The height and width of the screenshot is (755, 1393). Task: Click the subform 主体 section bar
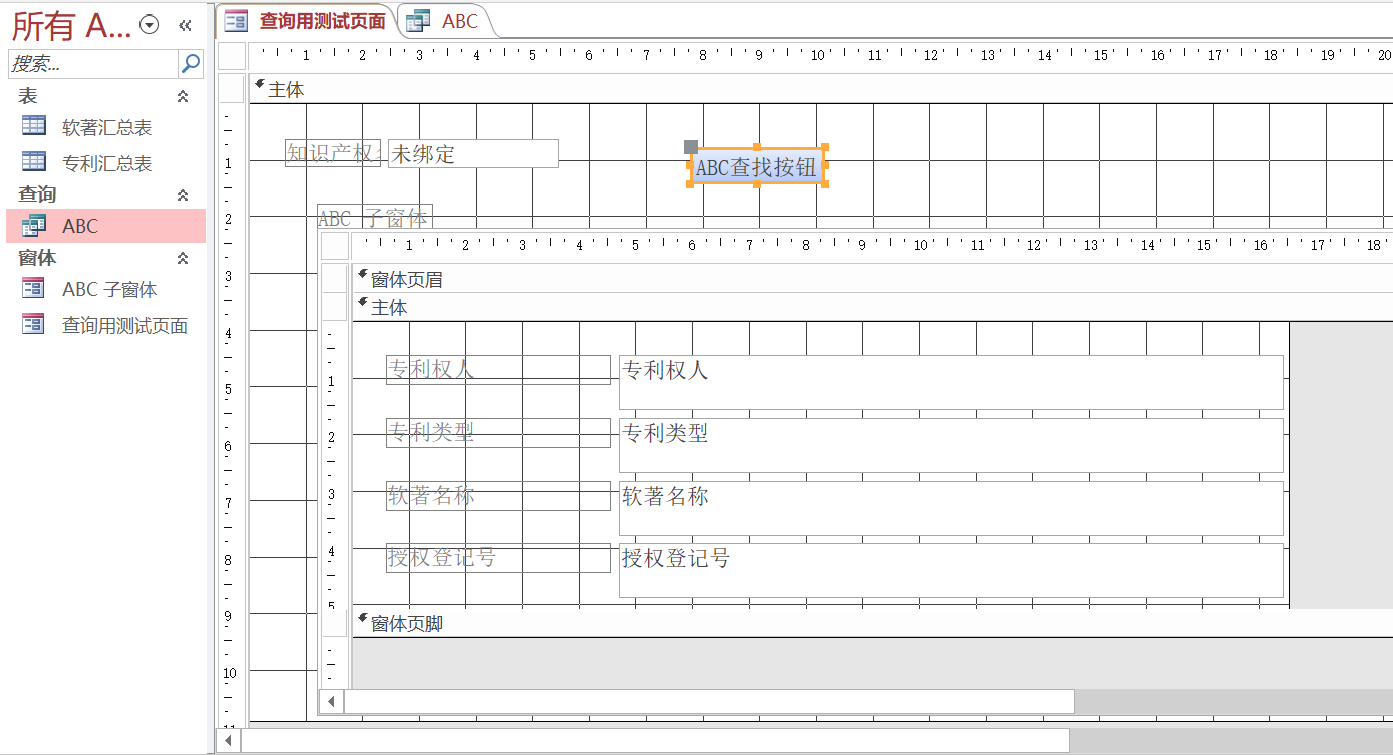coord(872,307)
